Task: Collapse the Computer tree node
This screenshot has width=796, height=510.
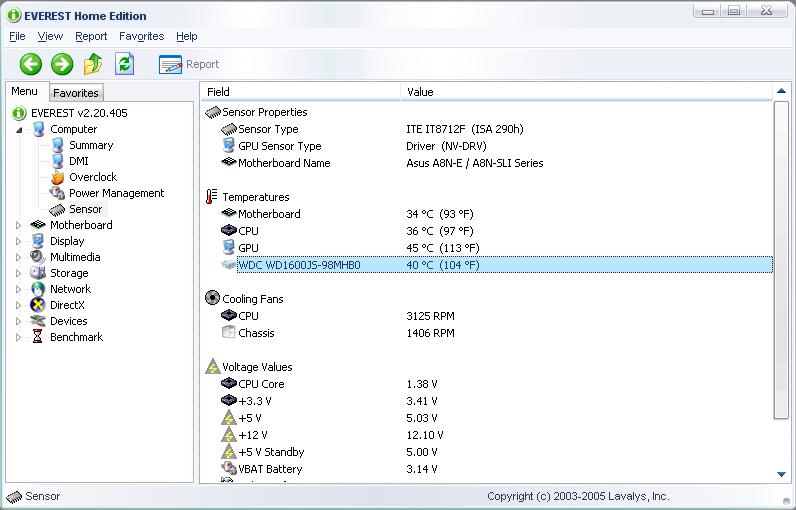Action: point(18,129)
